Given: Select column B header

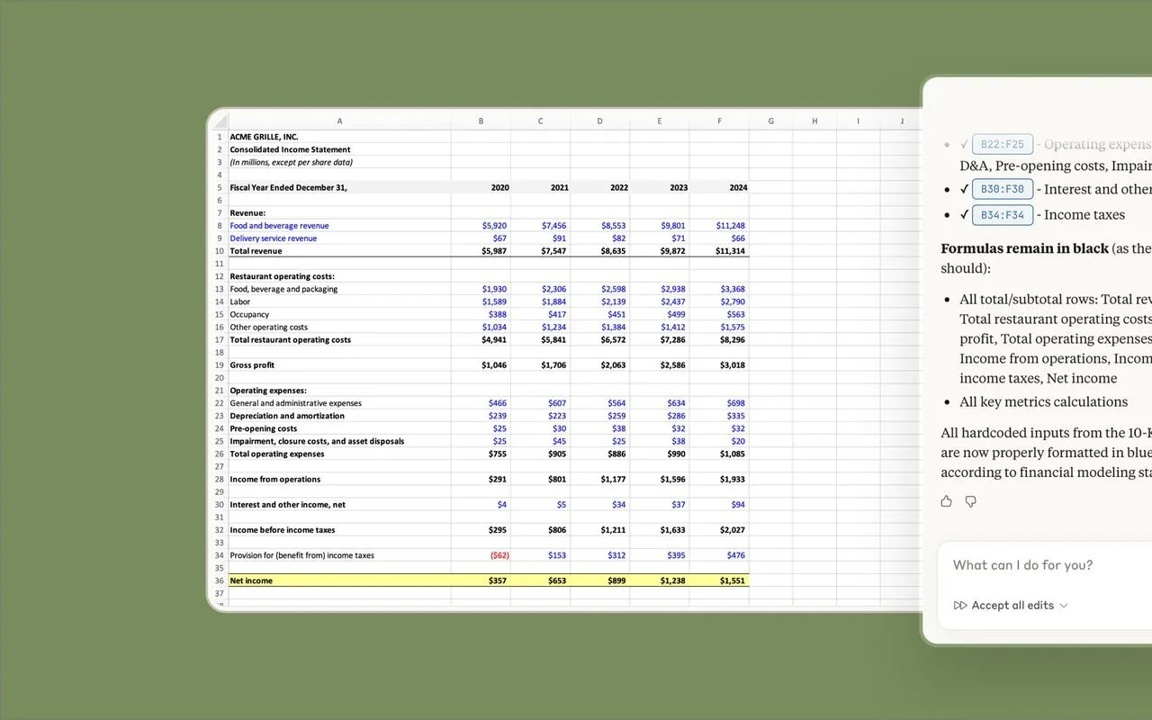Looking at the screenshot, I should pyautogui.click(x=481, y=121).
